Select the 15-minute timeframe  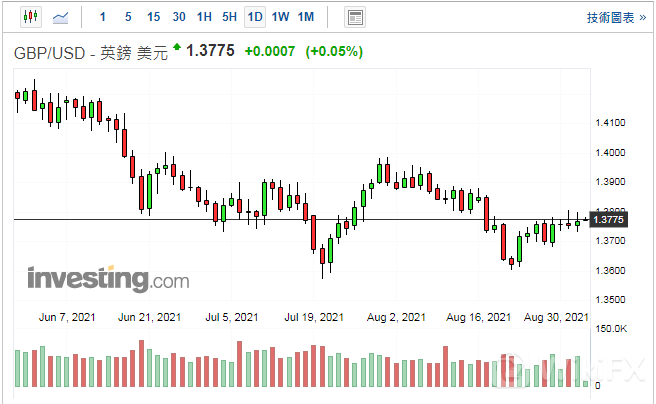click(152, 17)
